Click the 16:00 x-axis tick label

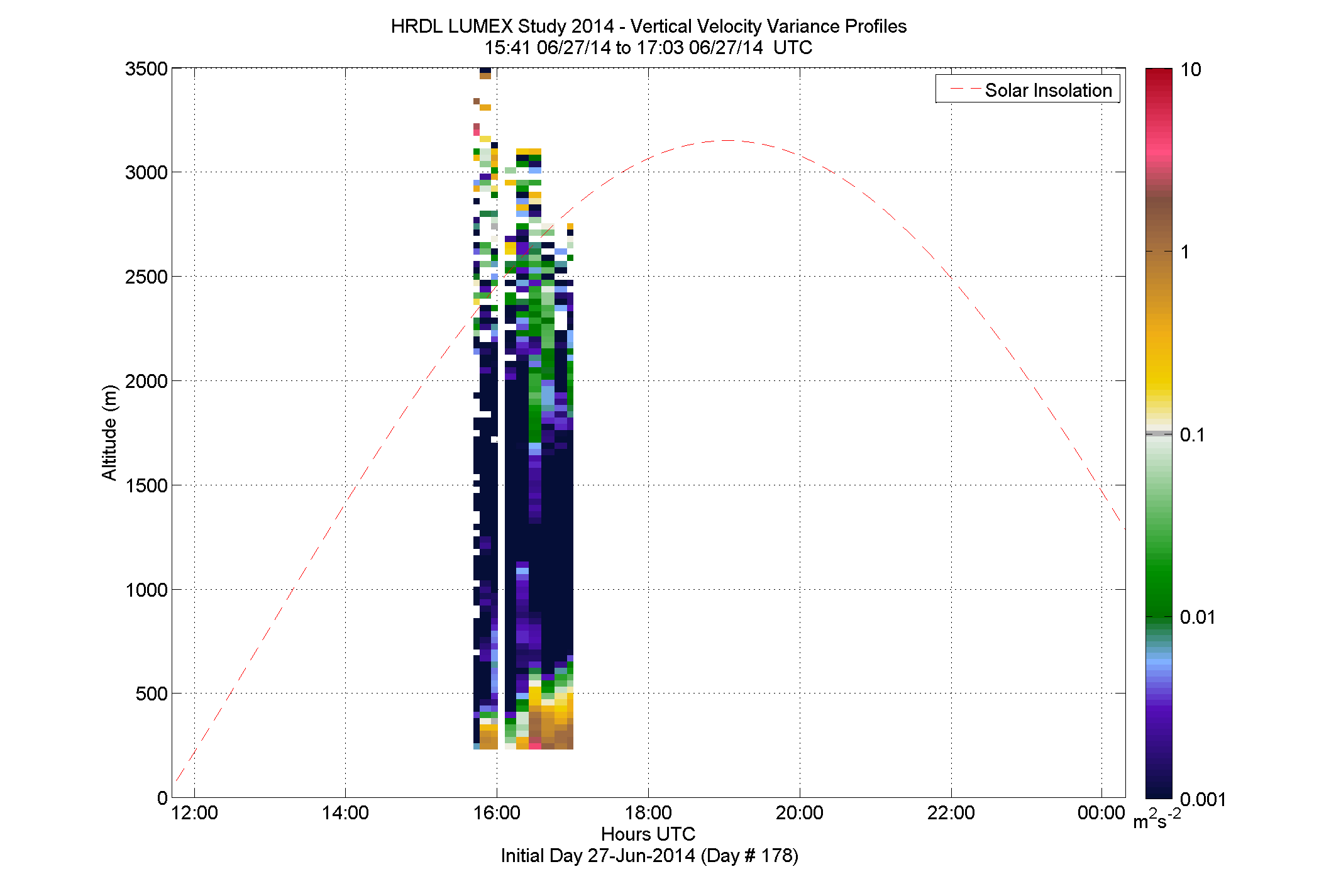(x=497, y=812)
